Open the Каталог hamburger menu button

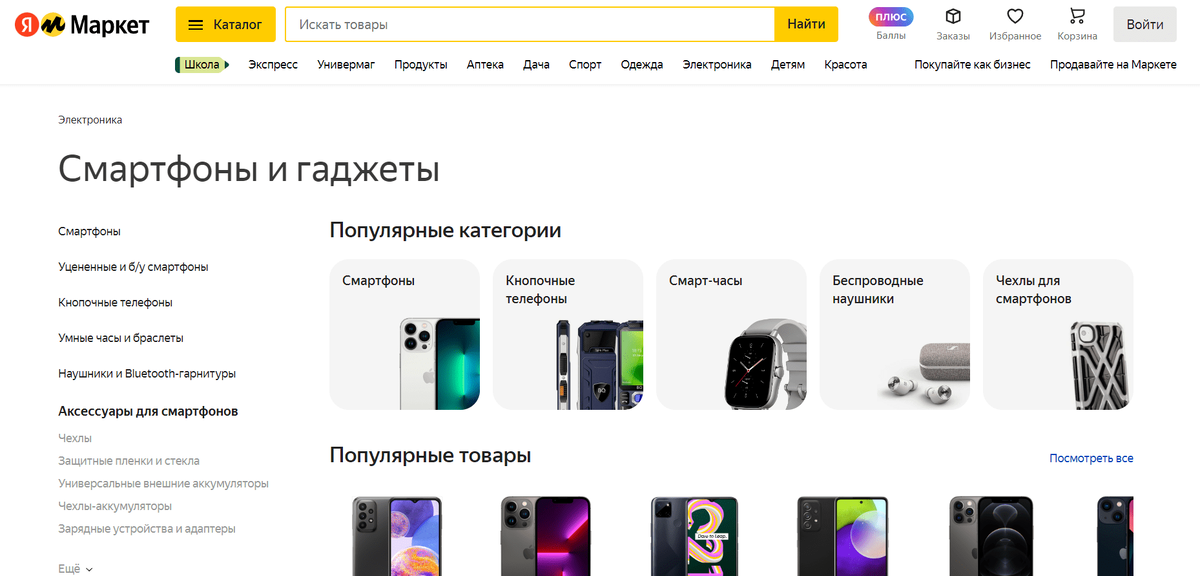[x=225, y=24]
